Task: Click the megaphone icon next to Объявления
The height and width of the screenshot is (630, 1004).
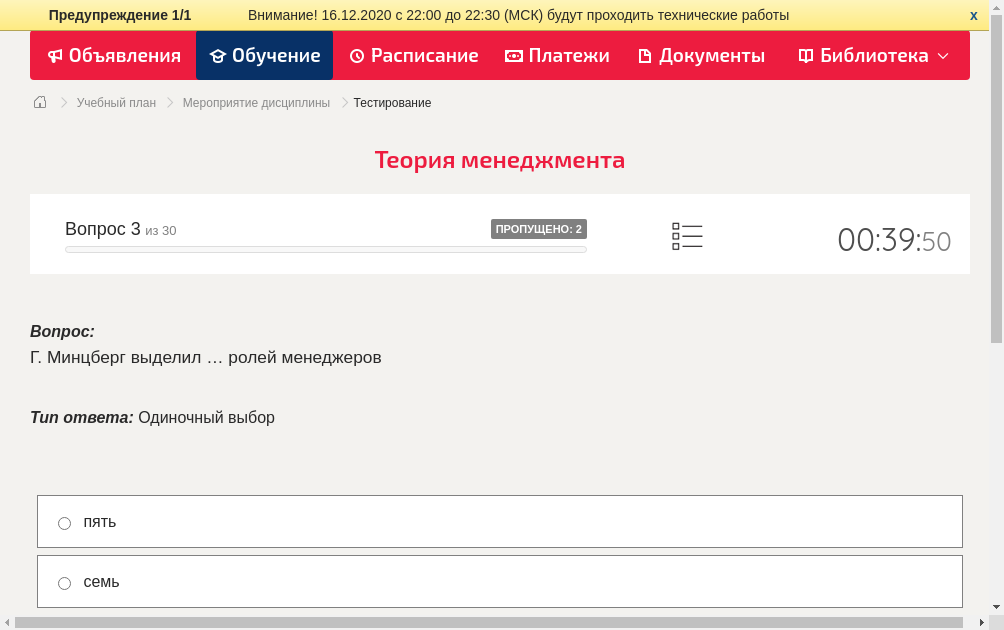Action: pos(55,55)
